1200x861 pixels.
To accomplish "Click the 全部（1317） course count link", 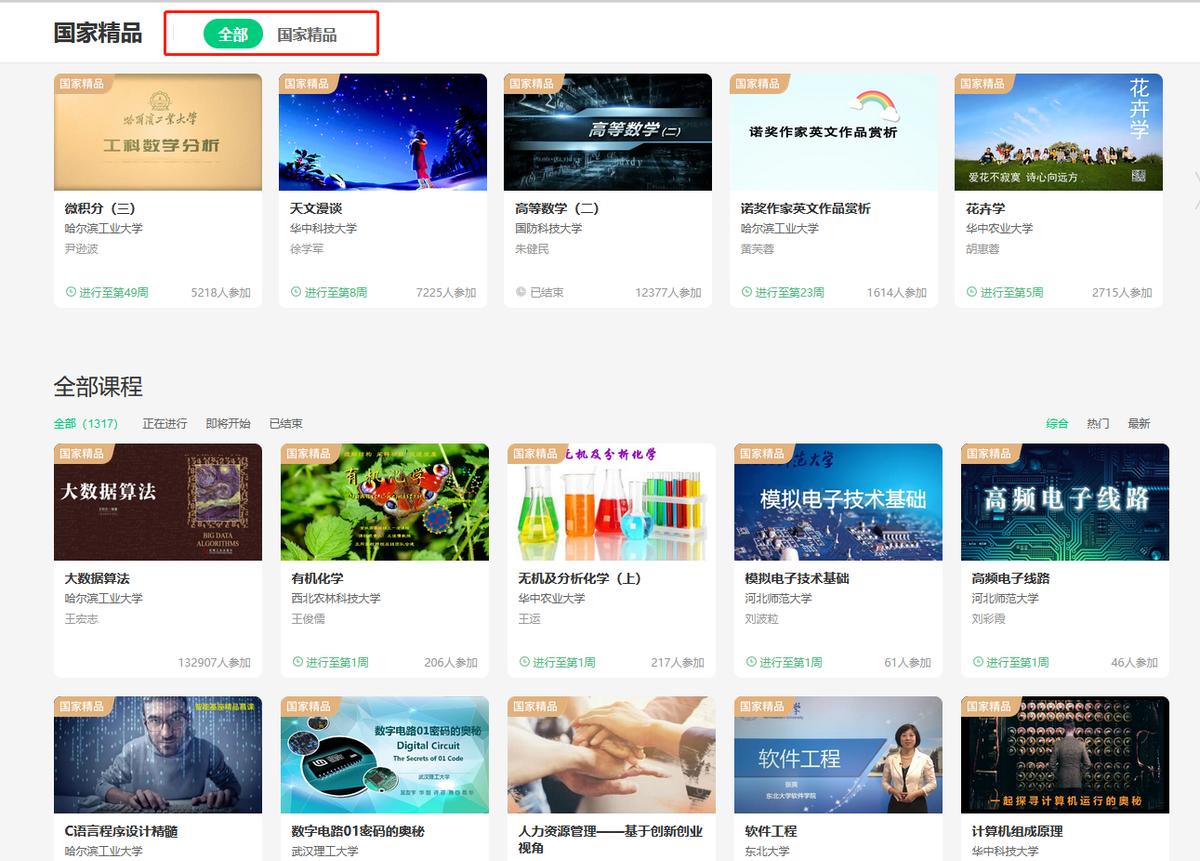I will click(x=87, y=423).
